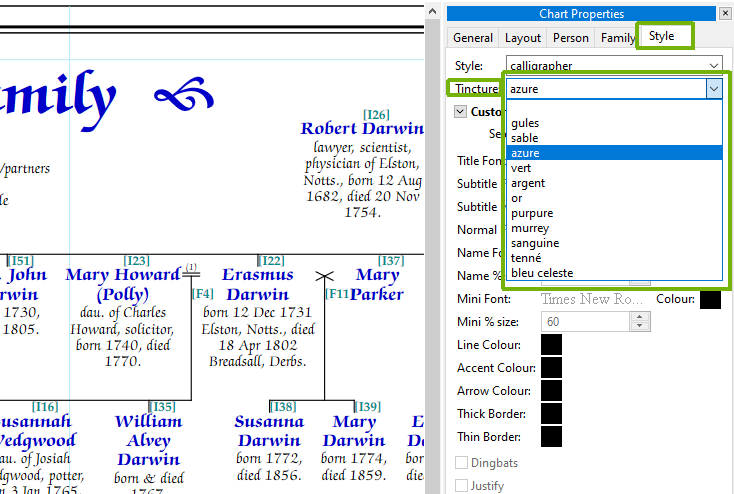The width and height of the screenshot is (734, 494).
Task: Enable the Dingbats checkbox
Action: (461, 463)
